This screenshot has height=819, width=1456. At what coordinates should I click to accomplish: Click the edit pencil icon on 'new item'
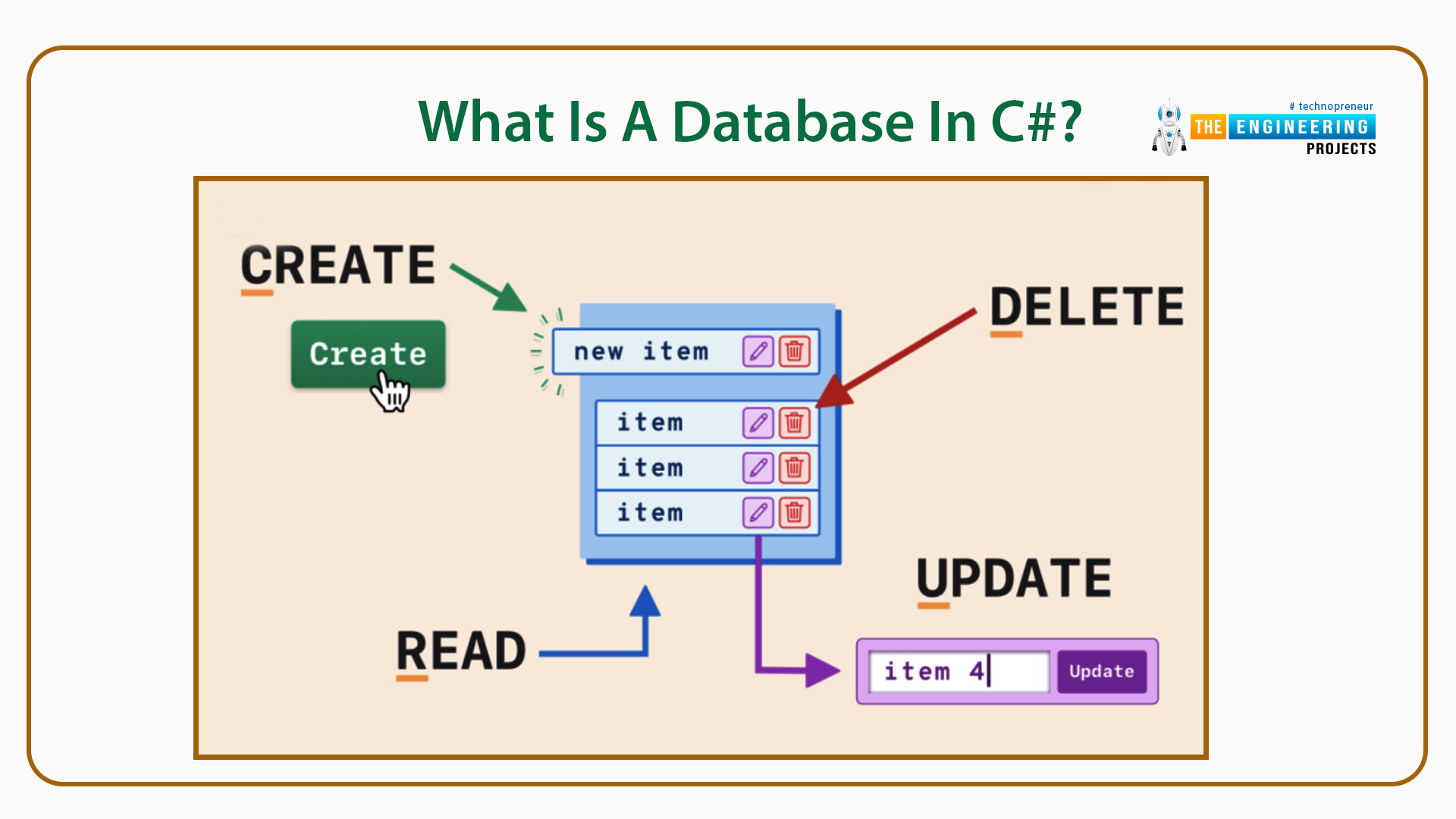tap(755, 349)
